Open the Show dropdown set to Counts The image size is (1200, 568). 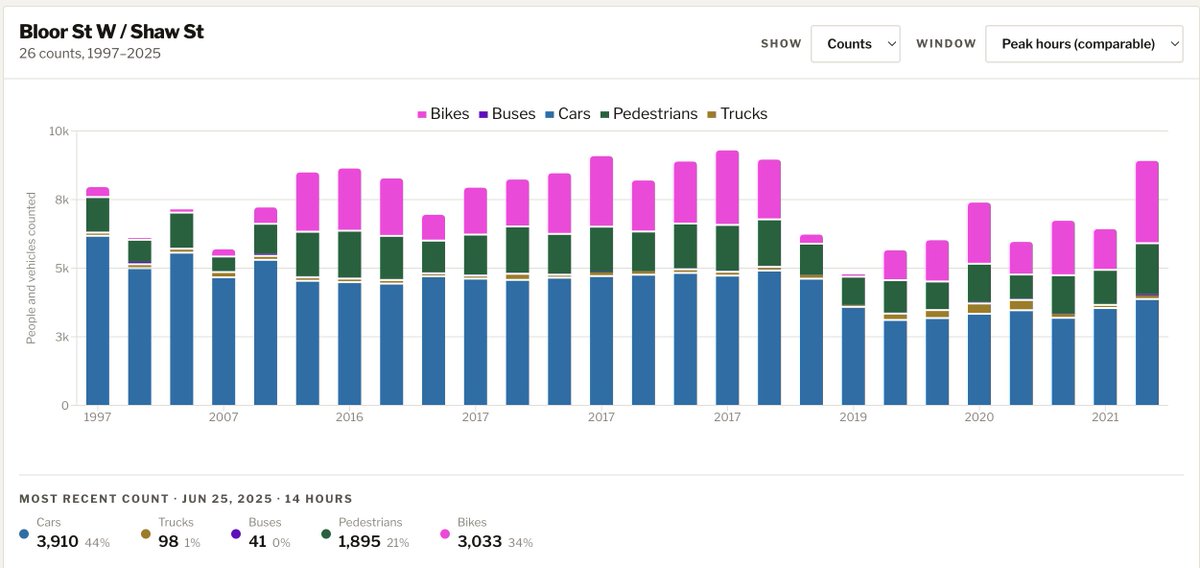855,44
